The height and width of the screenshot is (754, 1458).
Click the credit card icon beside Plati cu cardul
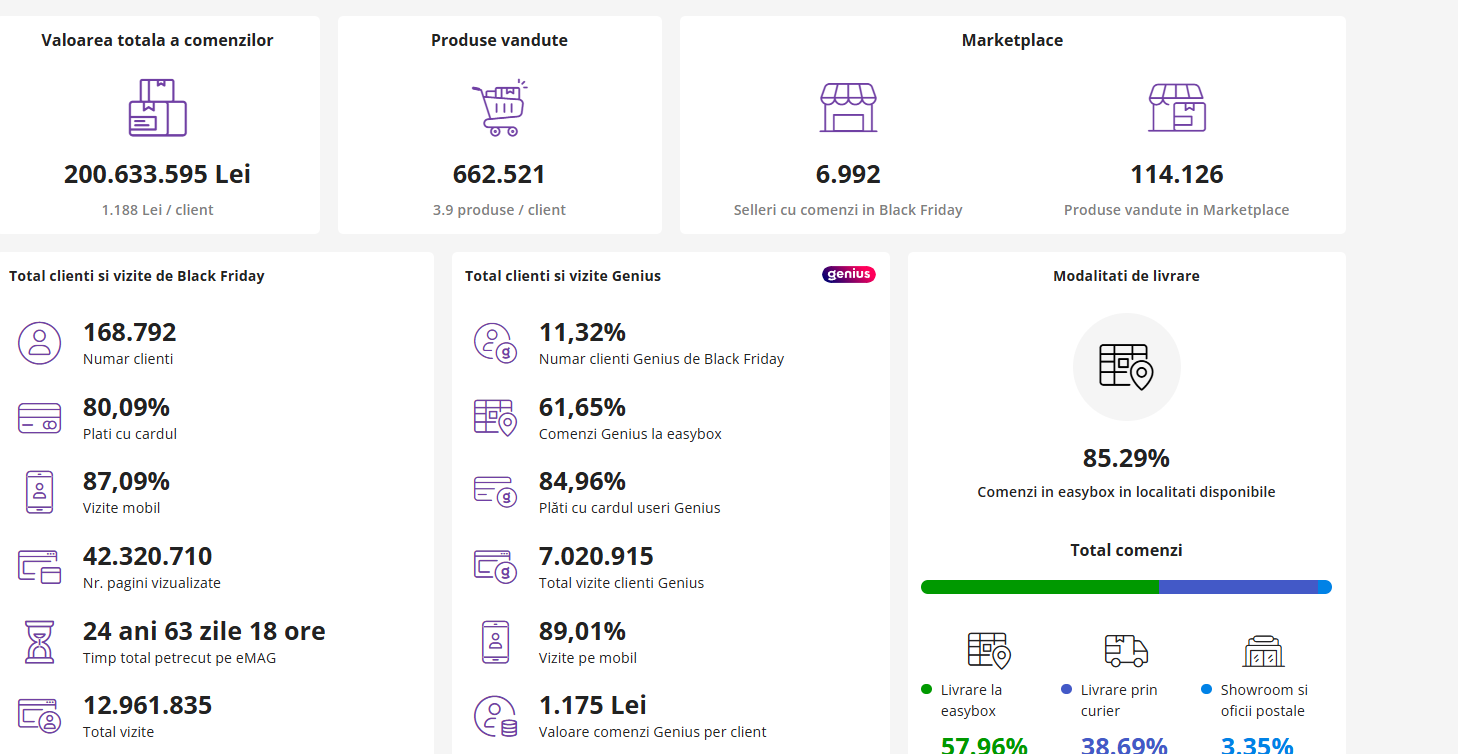point(40,418)
